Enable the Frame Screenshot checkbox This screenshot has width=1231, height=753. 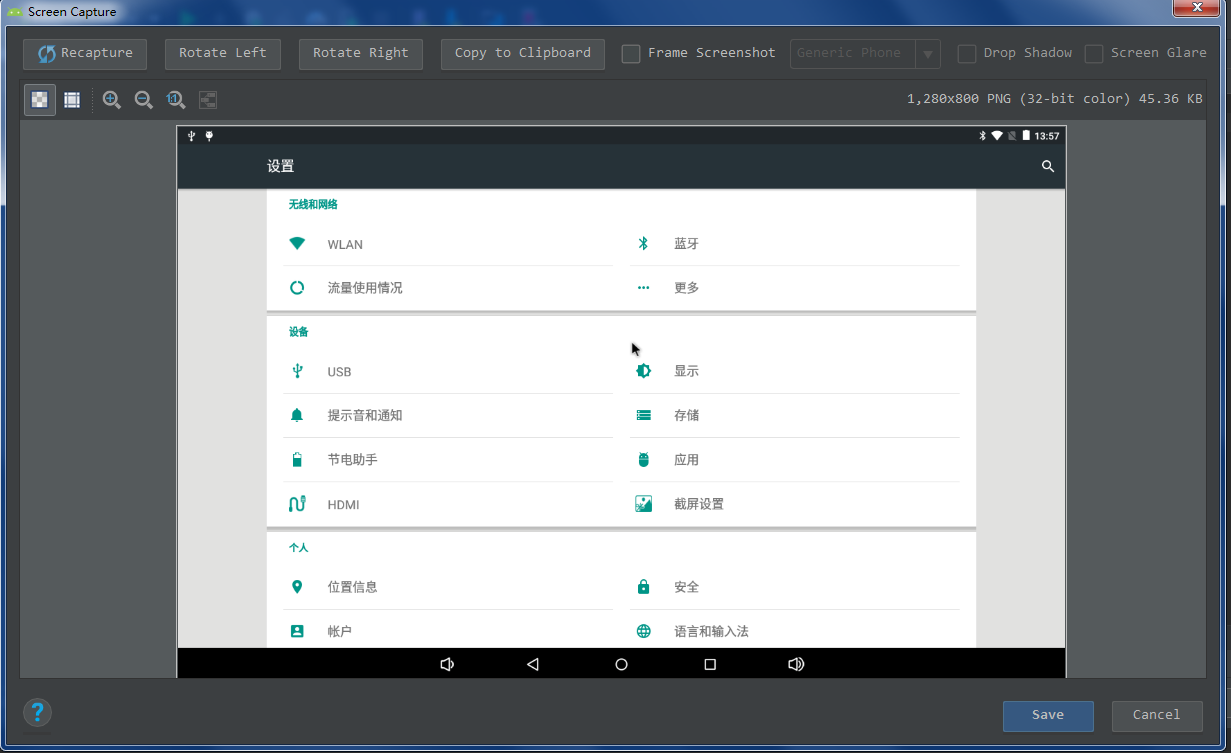631,53
